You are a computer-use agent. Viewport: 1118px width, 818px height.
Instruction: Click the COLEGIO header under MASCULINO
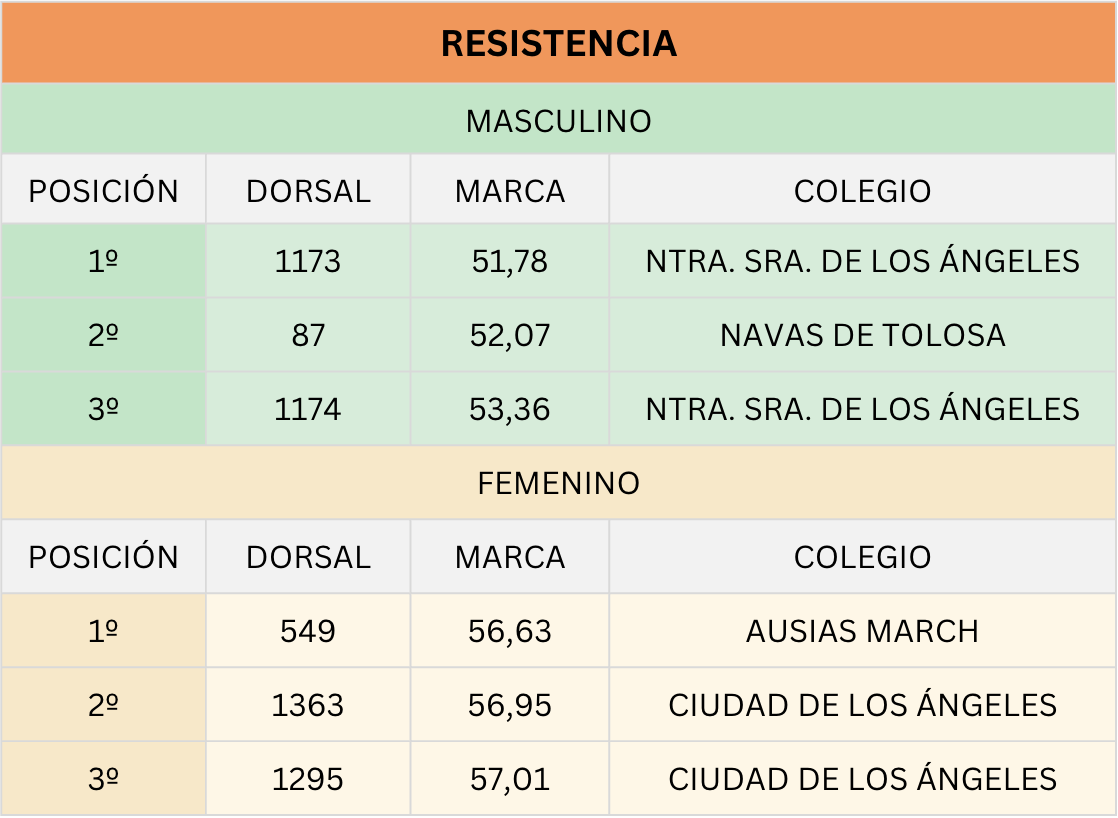click(x=862, y=191)
